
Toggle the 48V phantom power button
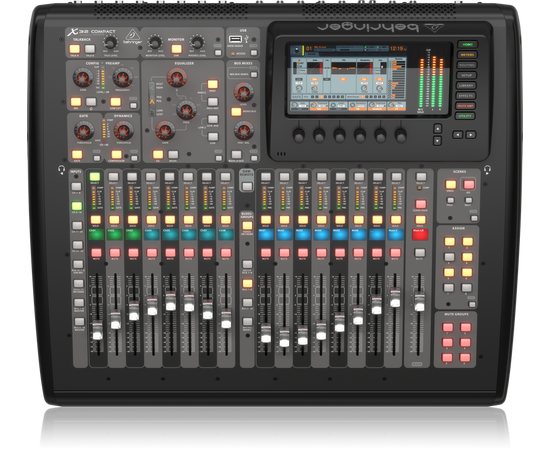coord(76,102)
